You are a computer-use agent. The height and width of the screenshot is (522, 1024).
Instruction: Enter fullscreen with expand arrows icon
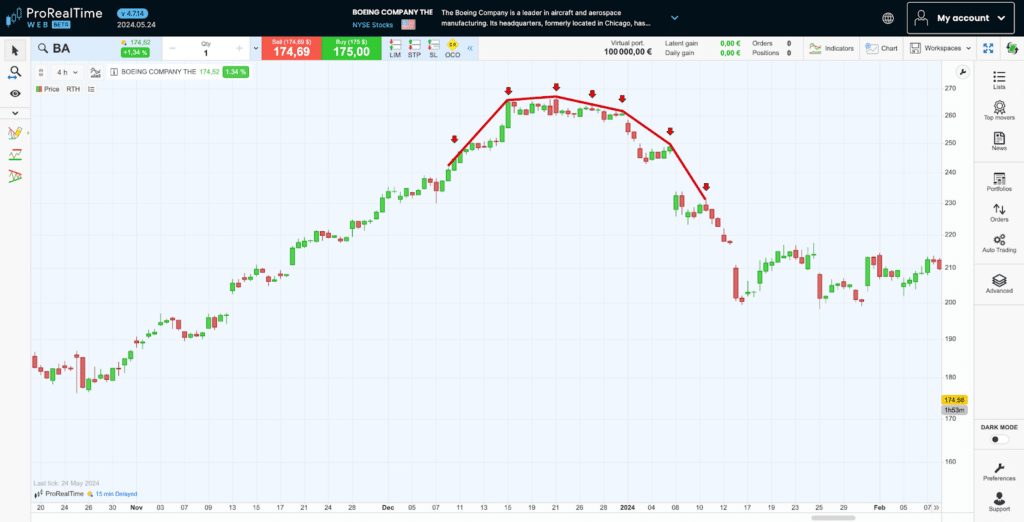tap(987, 48)
